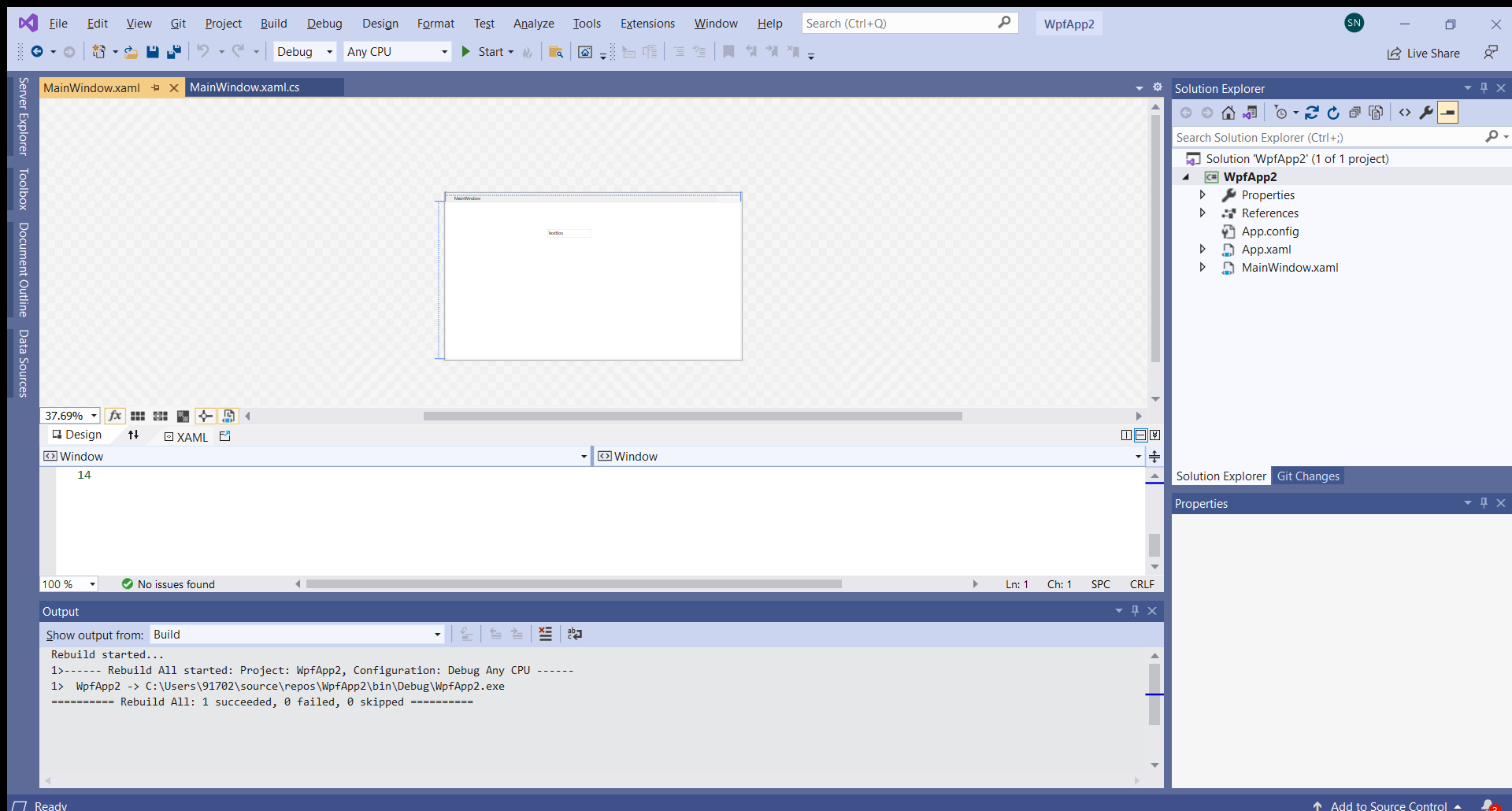Screen dimensions: 1512x811
Task: Click 'Add to Source Control' in status bar
Action: pyautogui.click(x=1386, y=805)
